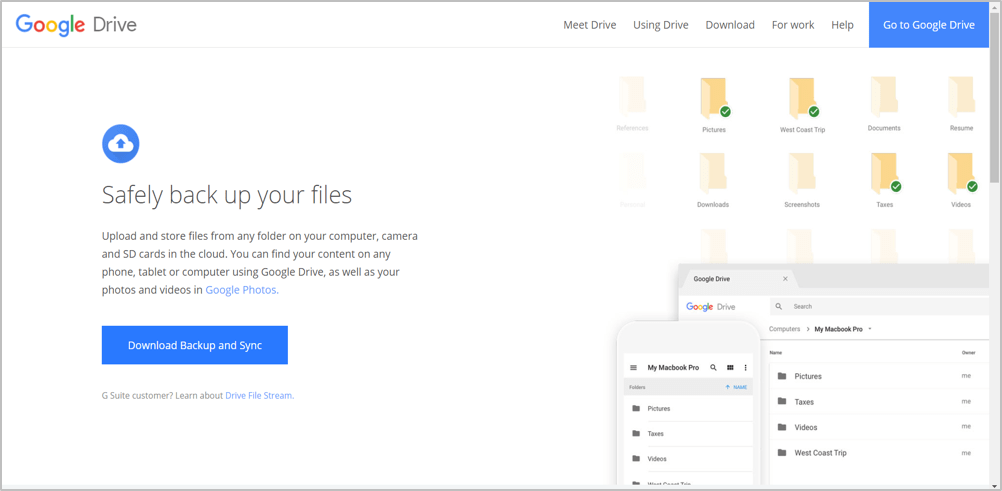Click the blue cloud upload icon

tap(120, 144)
